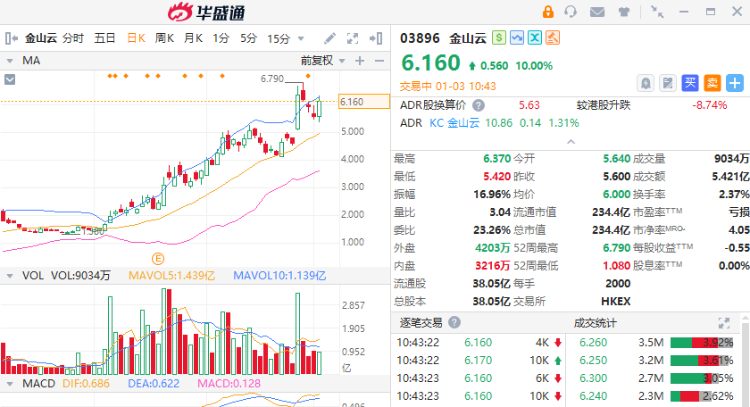Click the 换手率 value 2.37%
The height and width of the screenshot is (407, 750).
(x=734, y=194)
